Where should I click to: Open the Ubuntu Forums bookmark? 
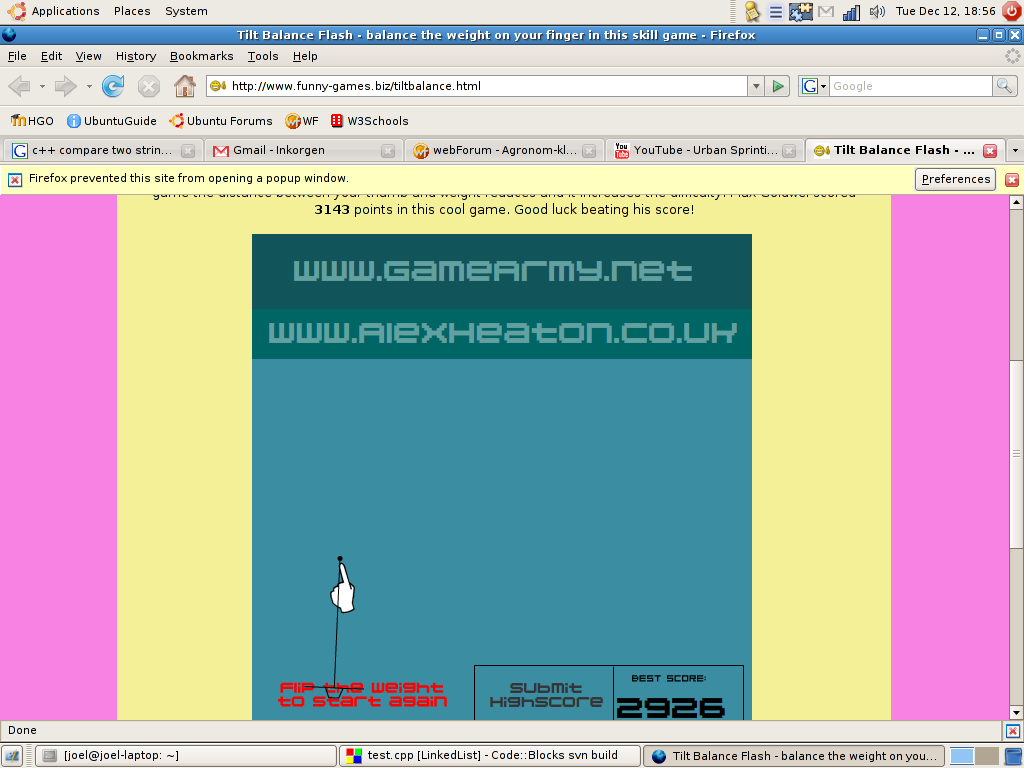[x=221, y=121]
